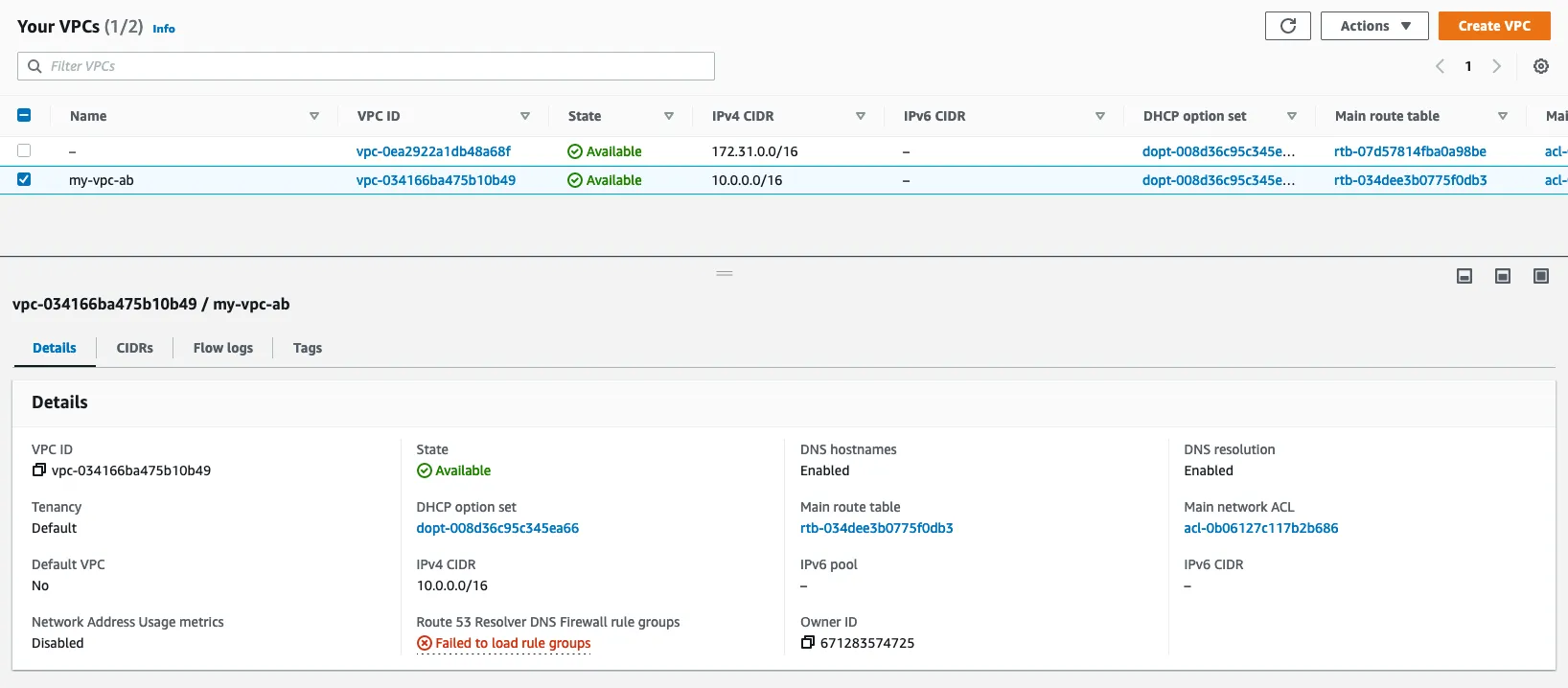This screenshot has height=688, width=1568.
Task: Open the Flow logs tab
Action: [x=222, y=348]
